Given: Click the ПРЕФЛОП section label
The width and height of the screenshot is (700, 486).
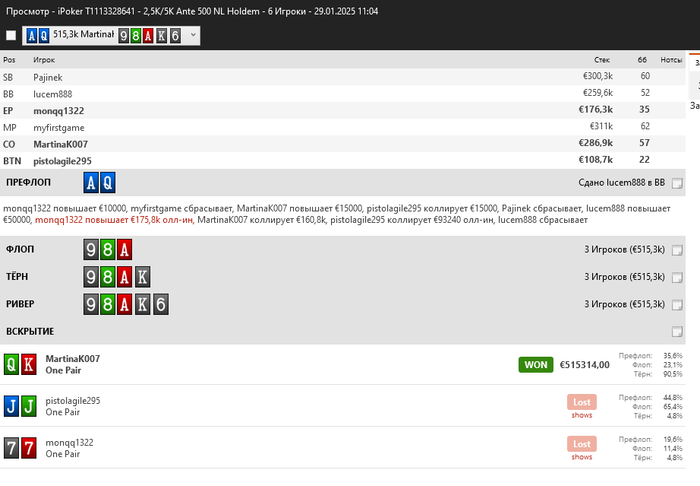Looking at the screenshot, I should click(28, 183).
